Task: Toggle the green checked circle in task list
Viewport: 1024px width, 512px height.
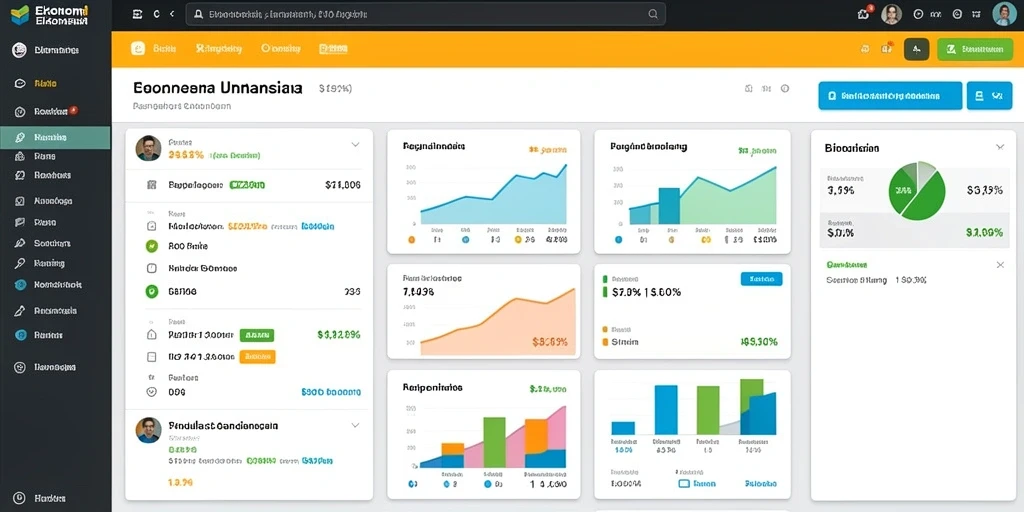Action: (x=152, y=246)
